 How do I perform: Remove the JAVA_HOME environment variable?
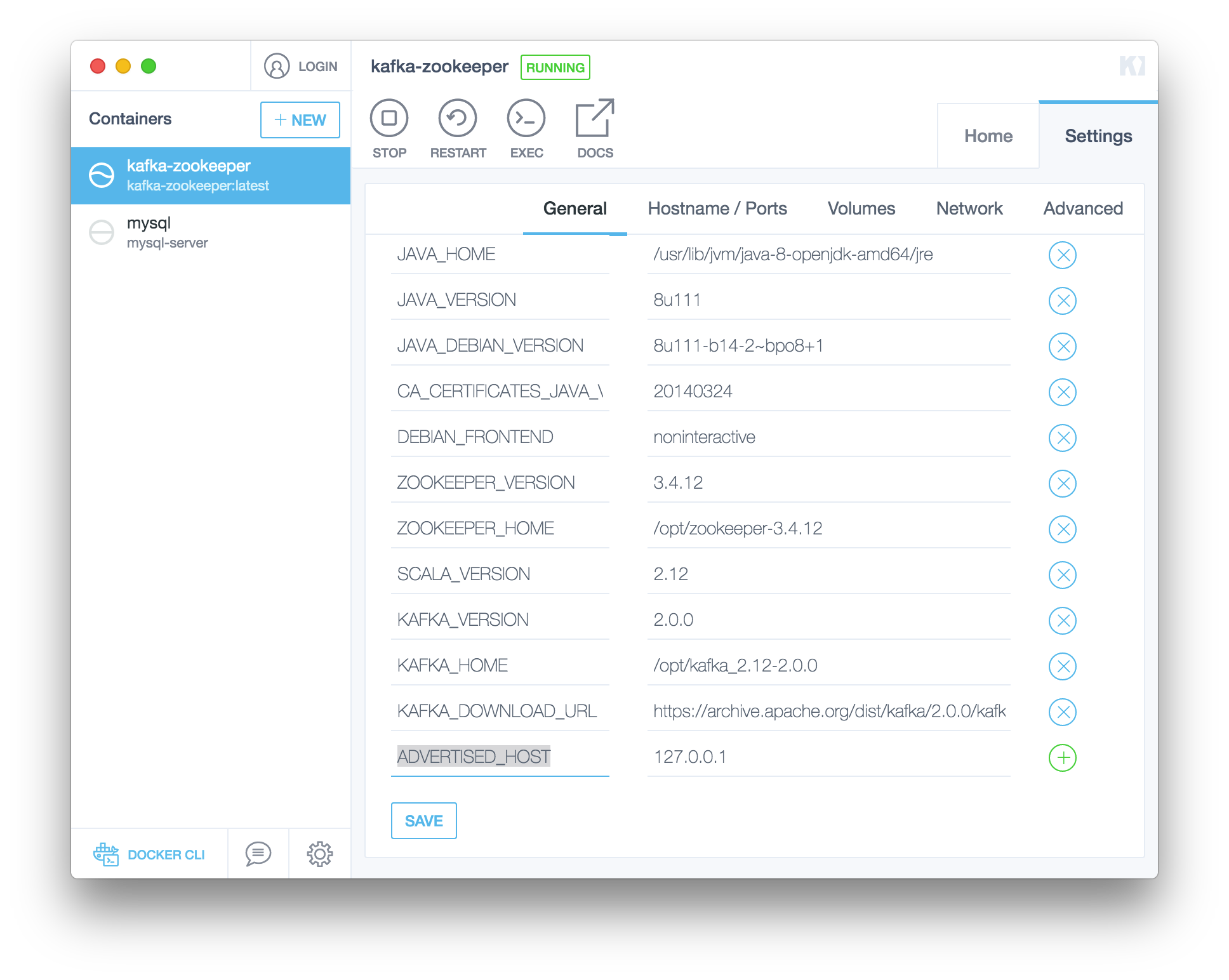pos(1062,255)
